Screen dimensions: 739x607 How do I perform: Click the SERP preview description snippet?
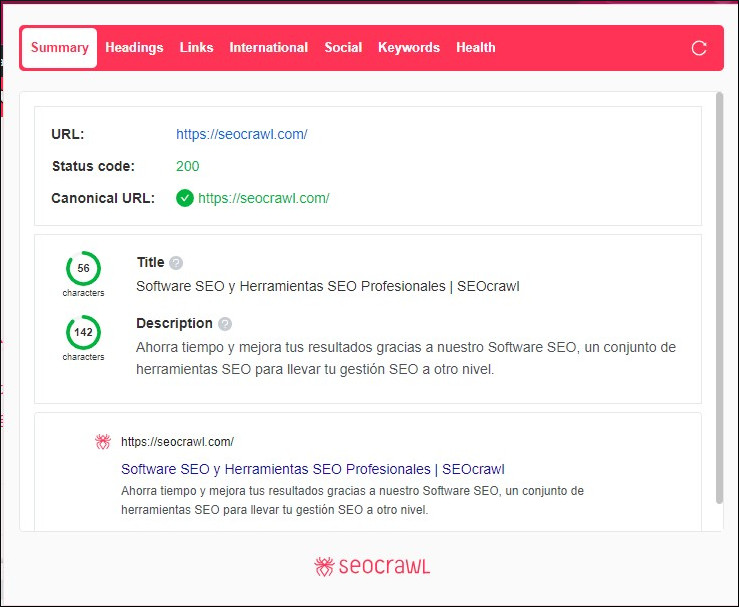(x=353, y=500)
